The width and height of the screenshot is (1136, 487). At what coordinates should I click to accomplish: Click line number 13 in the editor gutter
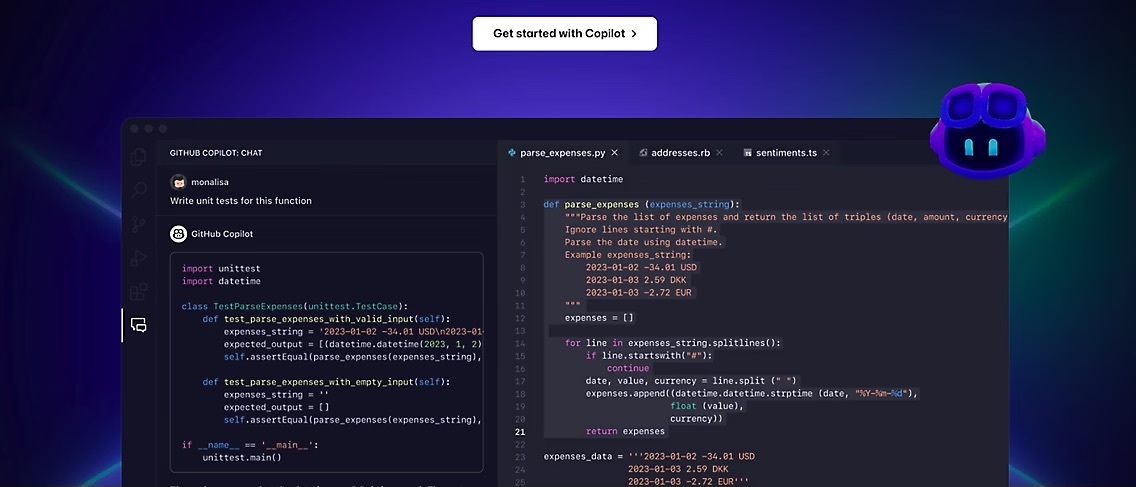tap(520, 330)
